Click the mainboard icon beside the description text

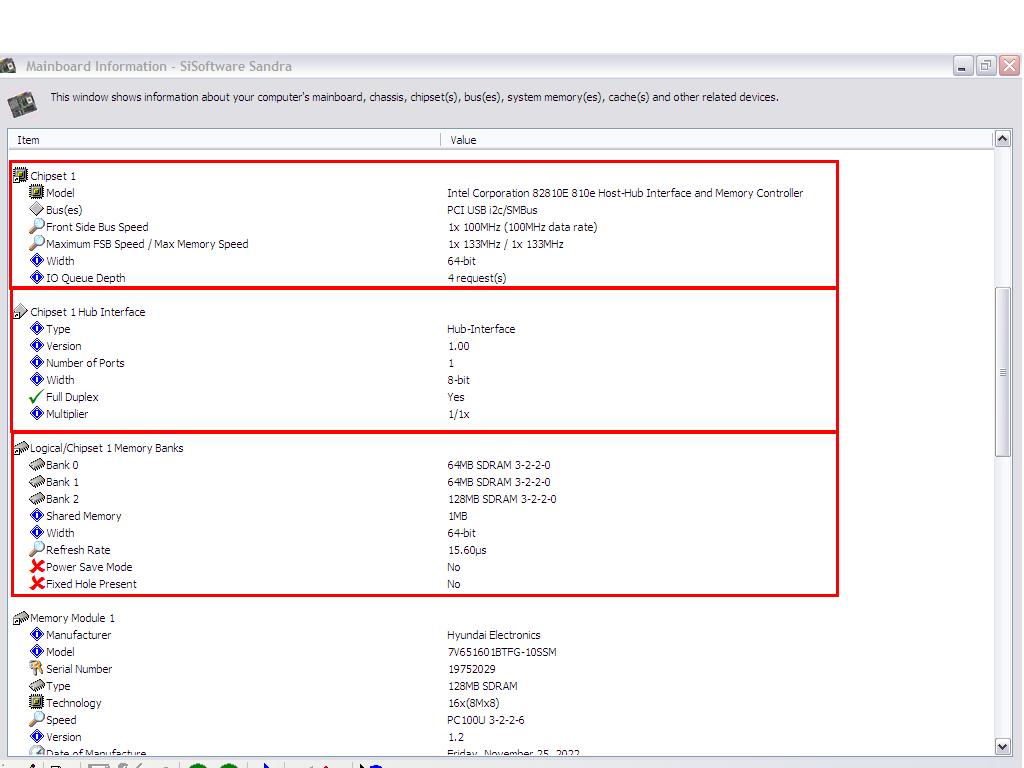point(23,103)
